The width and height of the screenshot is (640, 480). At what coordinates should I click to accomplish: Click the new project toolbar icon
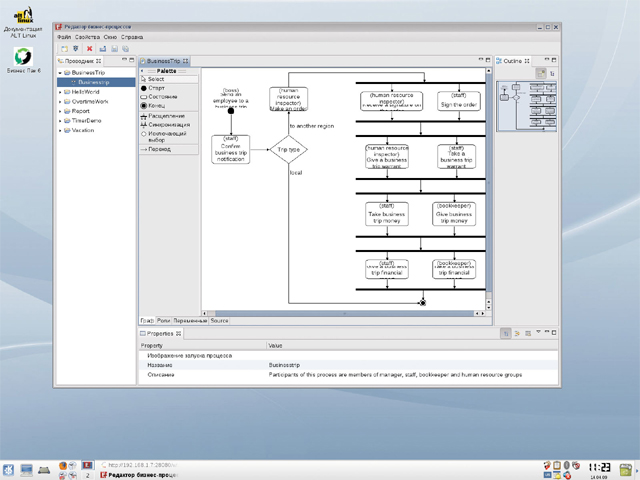[x=64, y=49]
